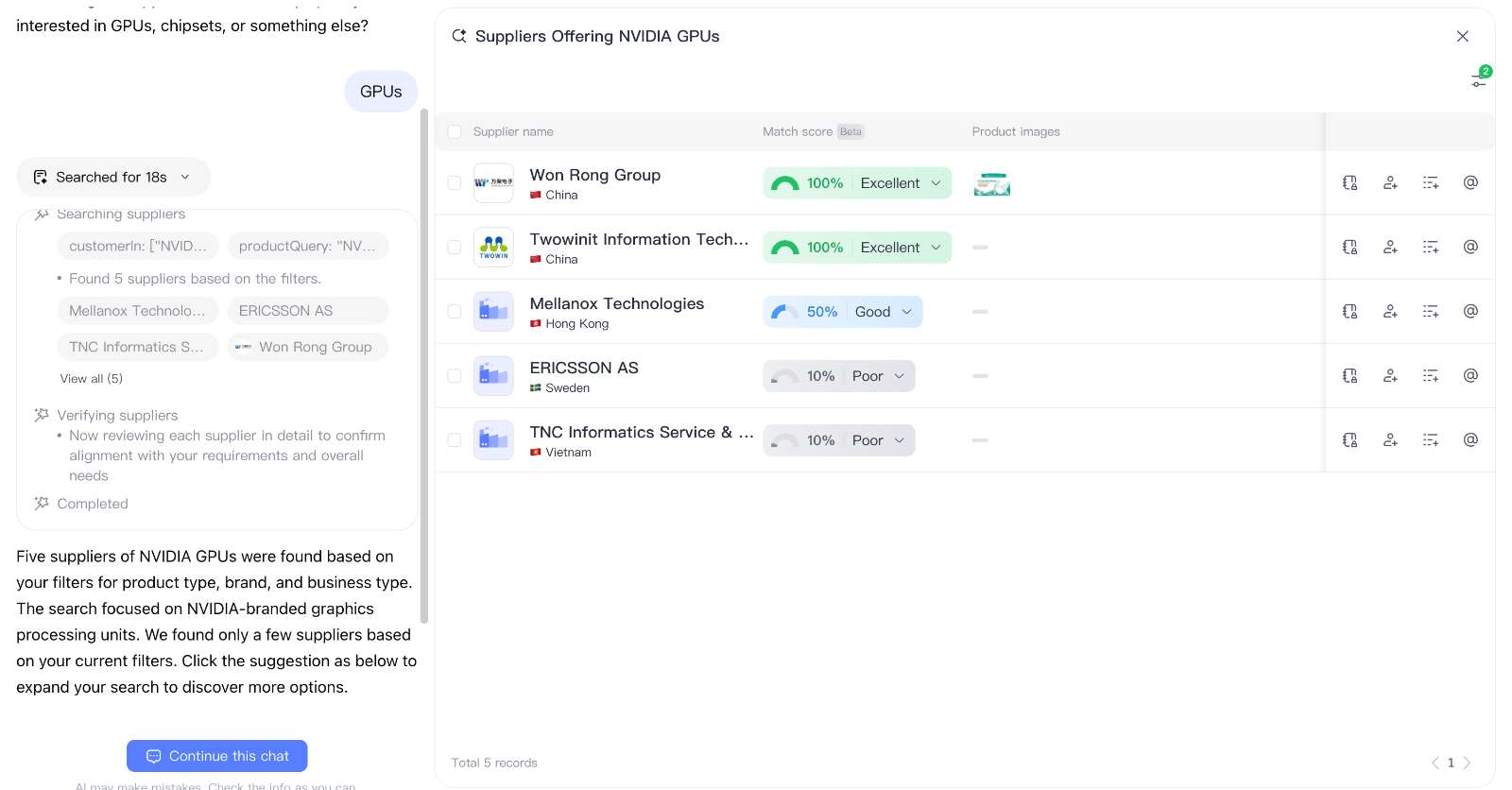The width and height of the screenshot is (1512, 790).
Task: Click the @ email icon for ERICSSON AS
Action: click(x=1470, y=376)
